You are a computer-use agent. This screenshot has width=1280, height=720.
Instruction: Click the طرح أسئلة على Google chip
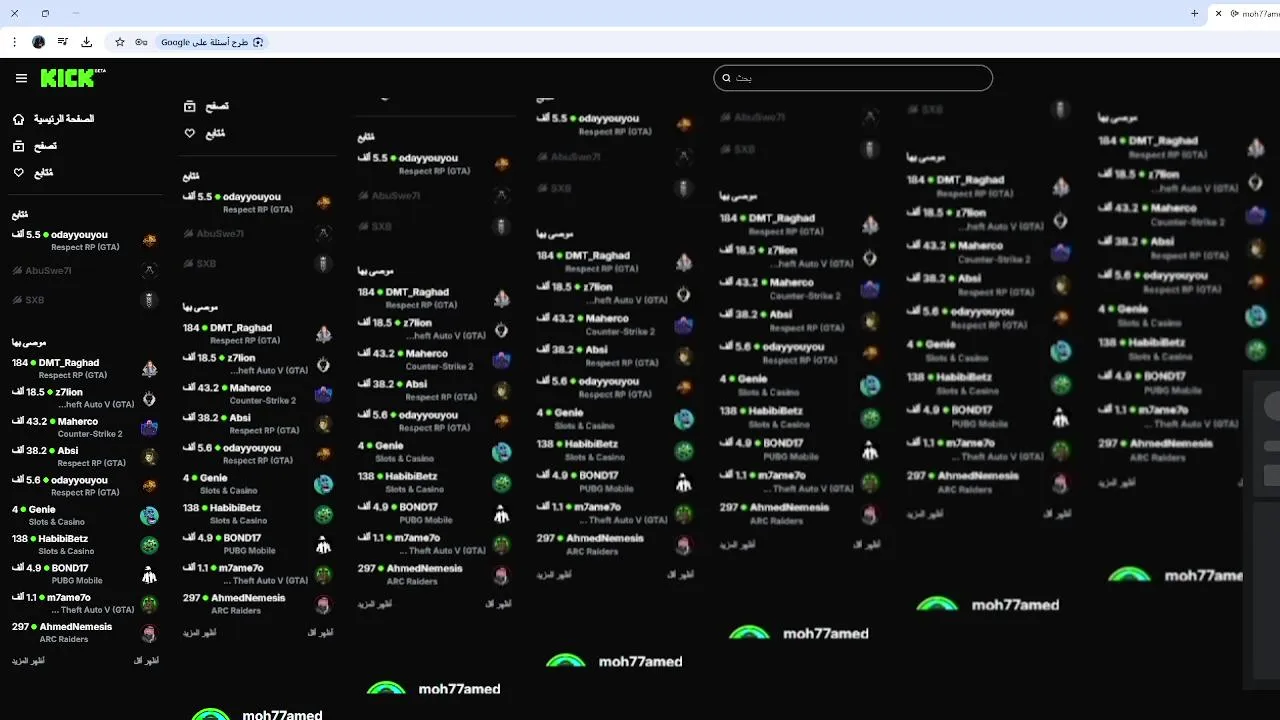(212, 42)
